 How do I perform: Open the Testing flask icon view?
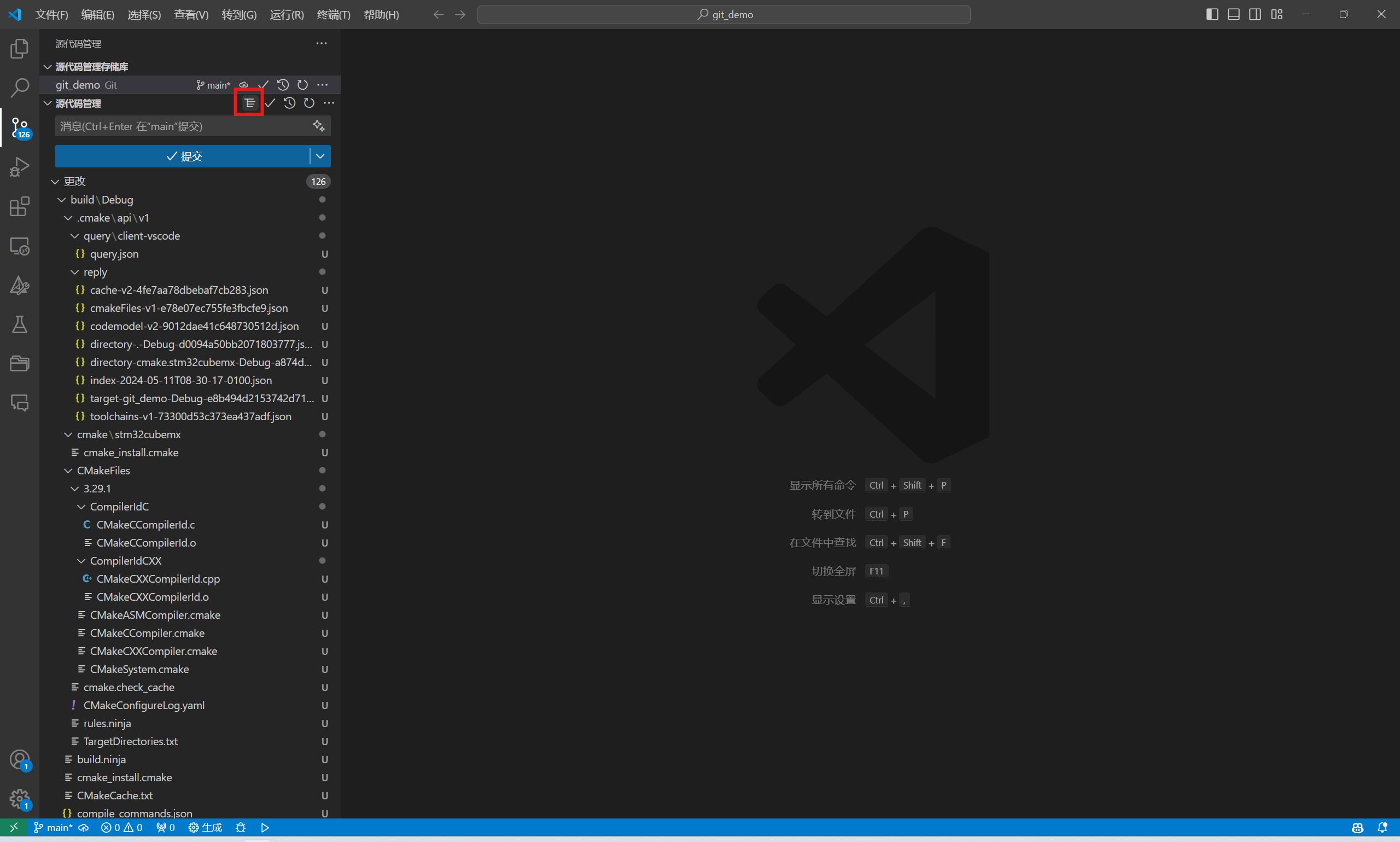(19, 324)
